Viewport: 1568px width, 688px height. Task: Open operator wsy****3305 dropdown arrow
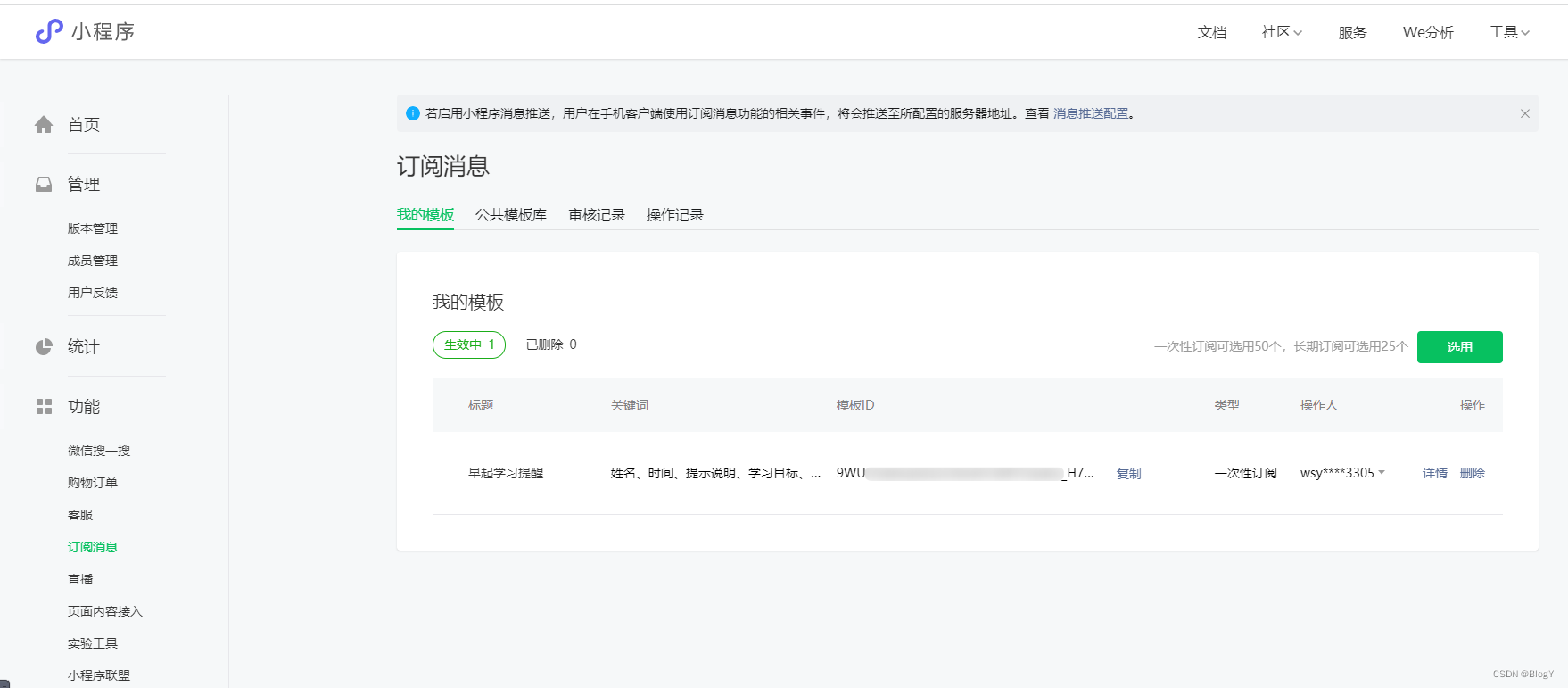click(x=1382, y=473)
